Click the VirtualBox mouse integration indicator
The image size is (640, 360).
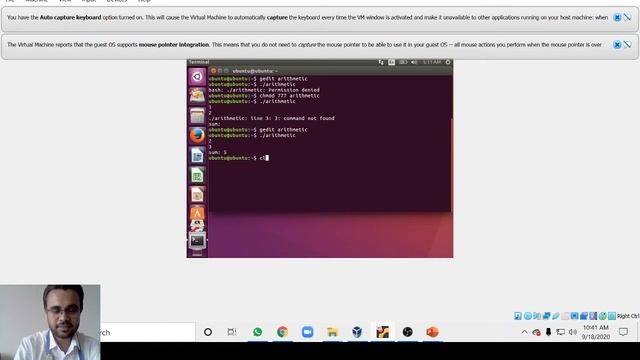point(602,316)
